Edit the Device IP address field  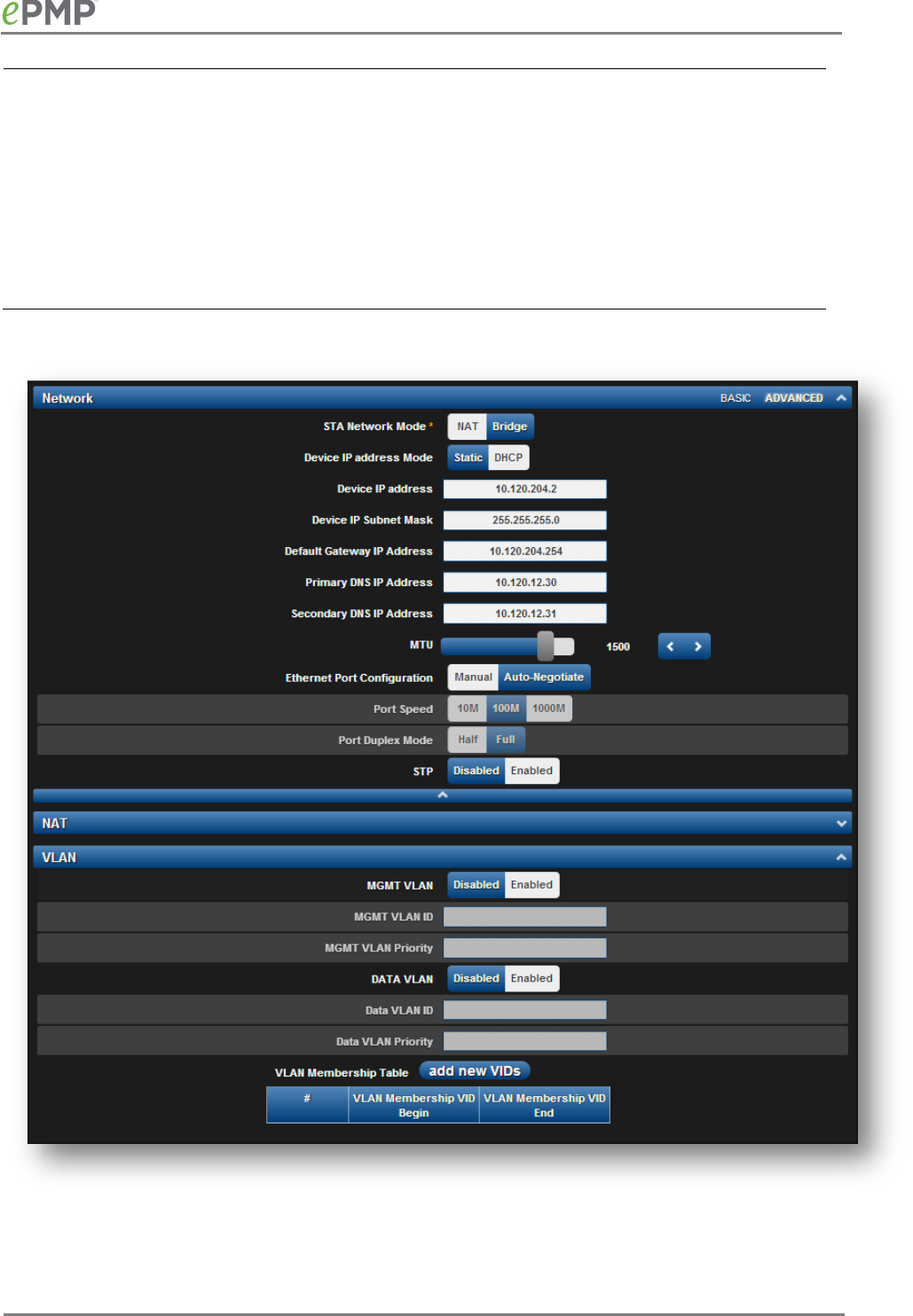525,489
